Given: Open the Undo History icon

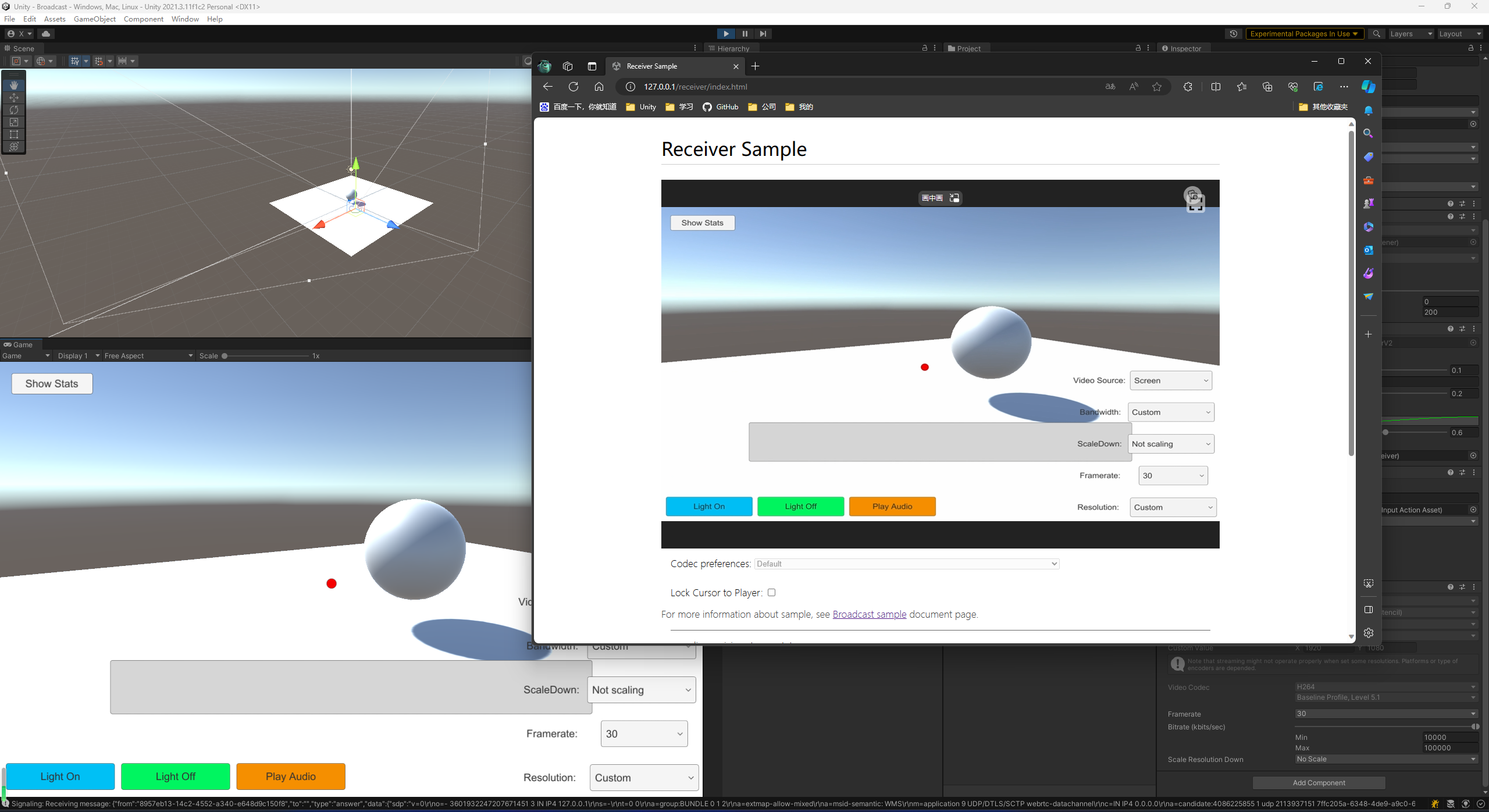Looking at the screenshot, I should pyautogui.click(x=1233, y=34).
